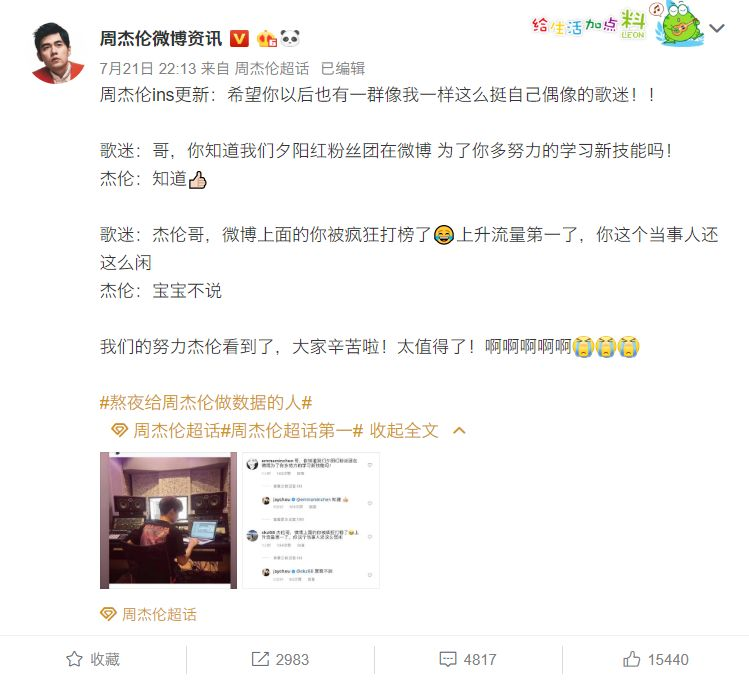This screenshot has width=749, height=681.
Task: Open the post options chevron menu
Action: [717, 28]
